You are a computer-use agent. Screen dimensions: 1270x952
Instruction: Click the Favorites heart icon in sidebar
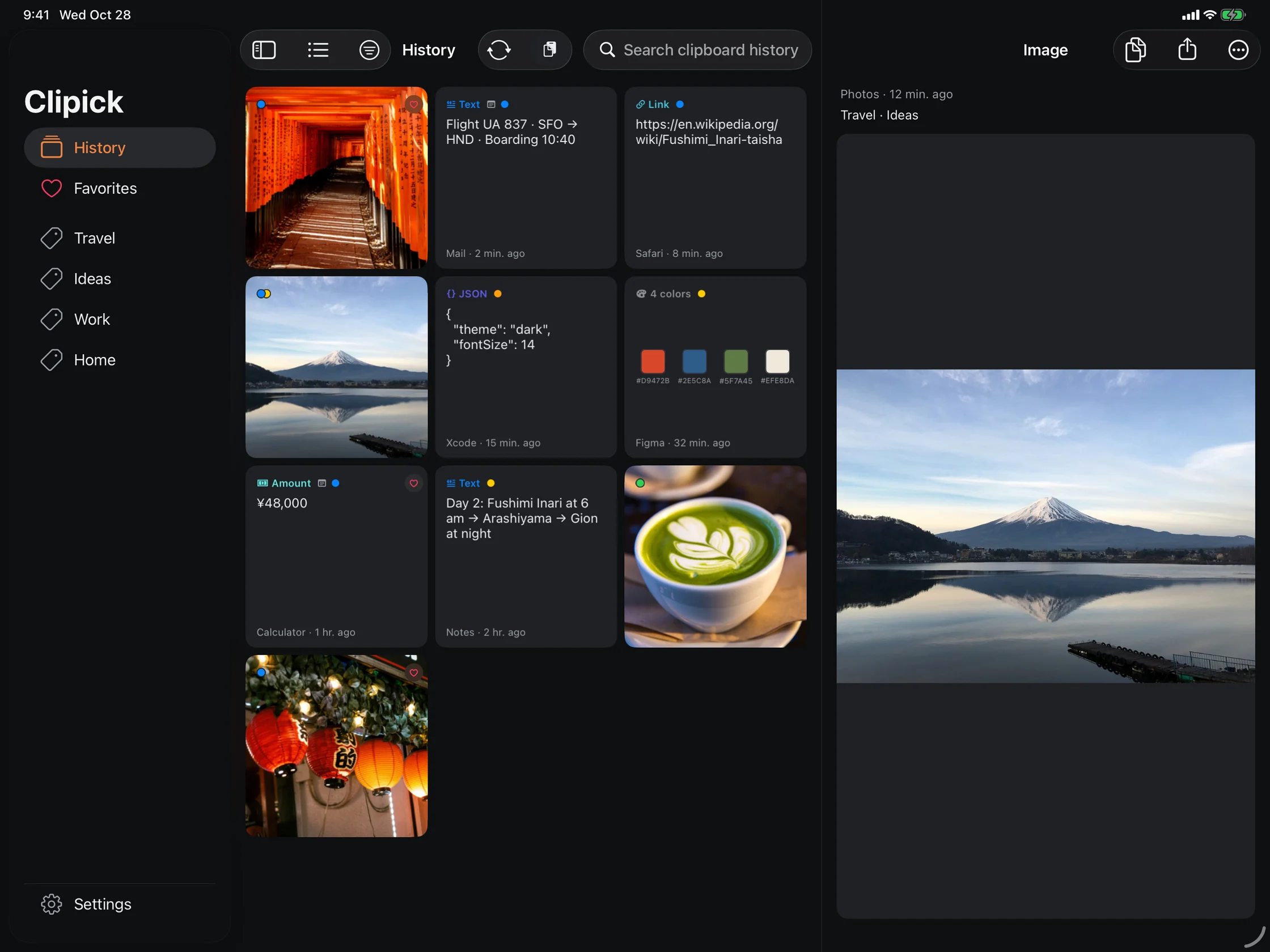[52, 188]
